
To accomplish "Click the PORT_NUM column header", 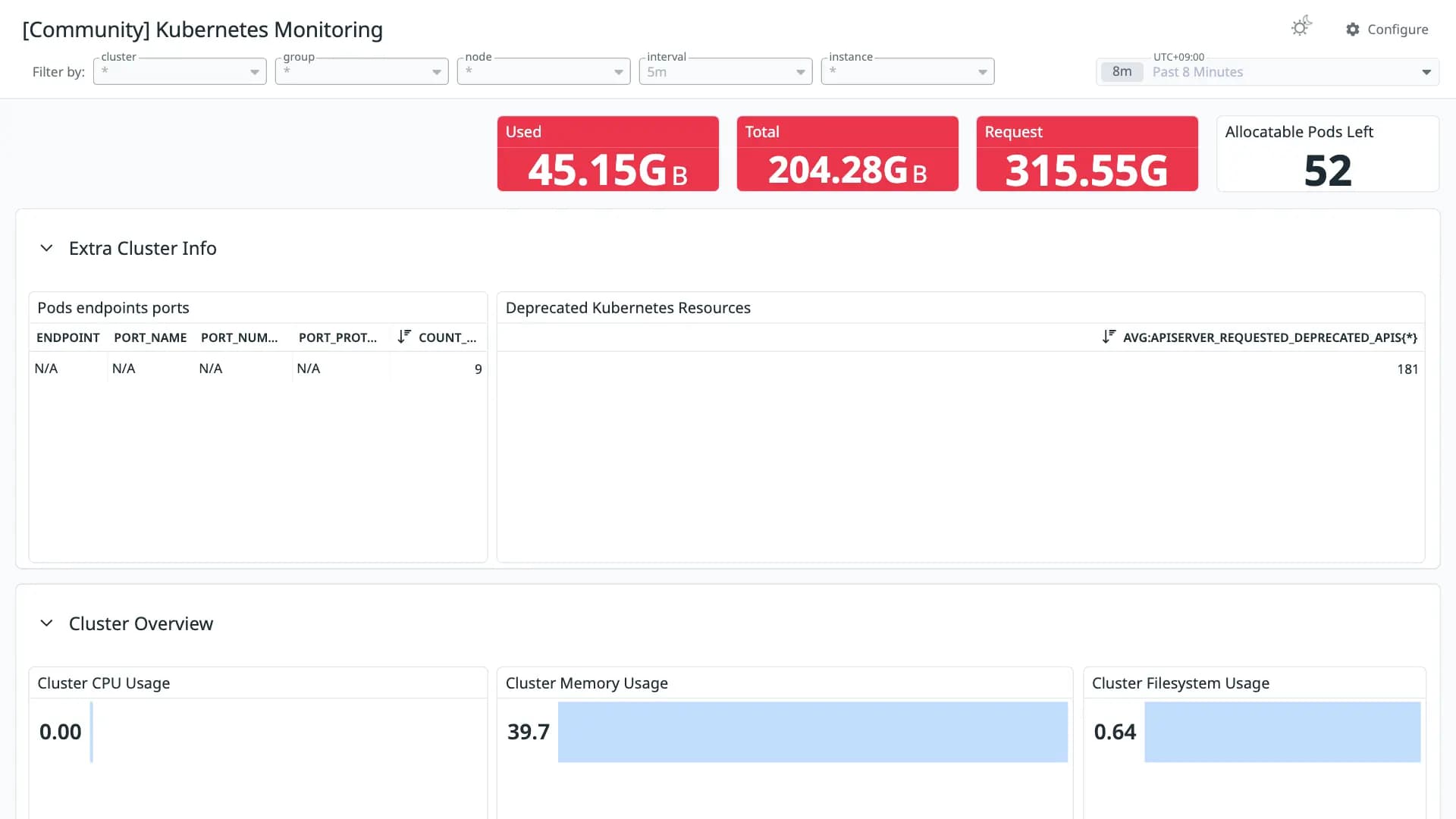I will (239, 337).
